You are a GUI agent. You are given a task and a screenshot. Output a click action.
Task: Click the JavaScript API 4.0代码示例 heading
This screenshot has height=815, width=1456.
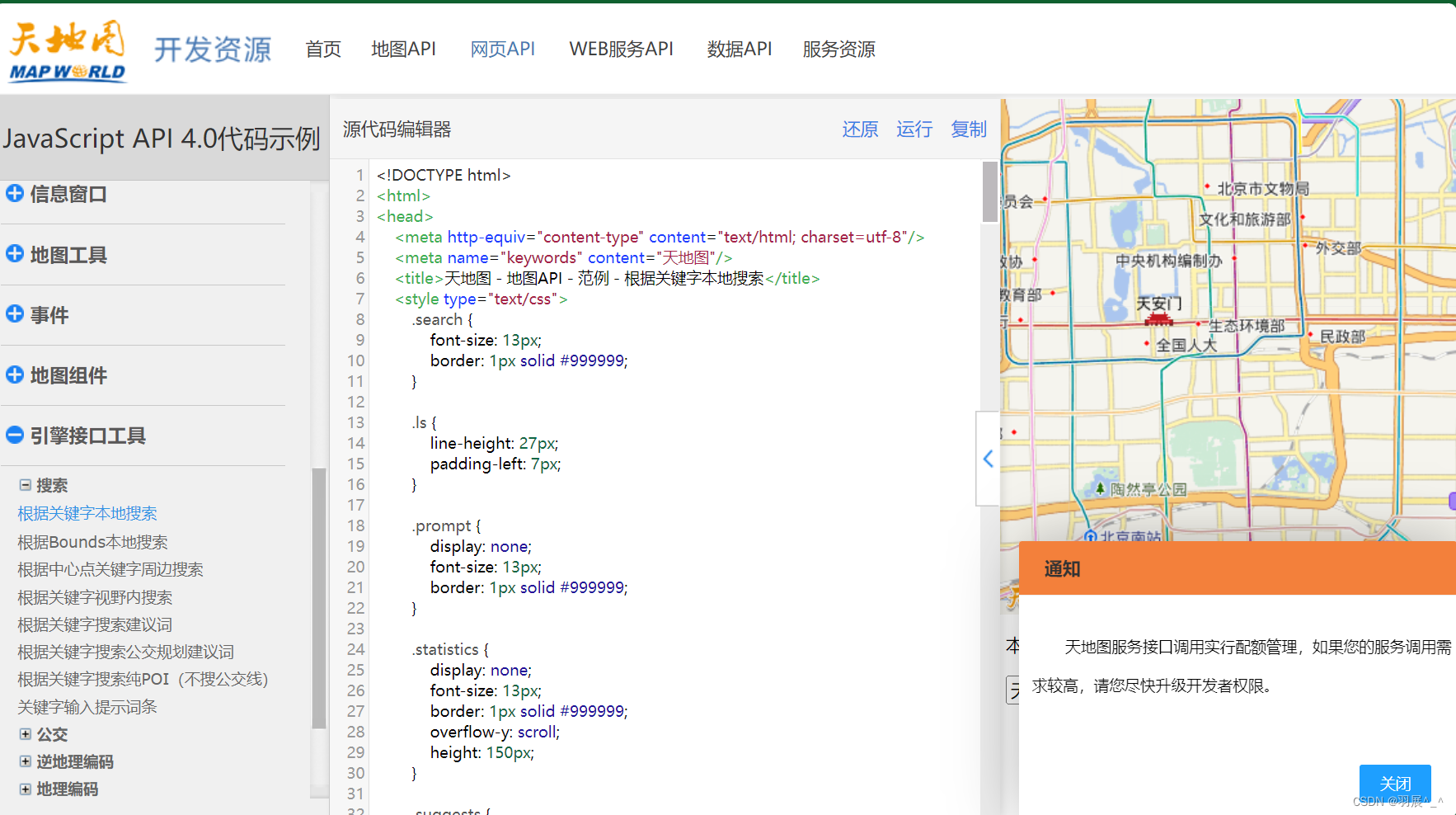pos(162,139)
